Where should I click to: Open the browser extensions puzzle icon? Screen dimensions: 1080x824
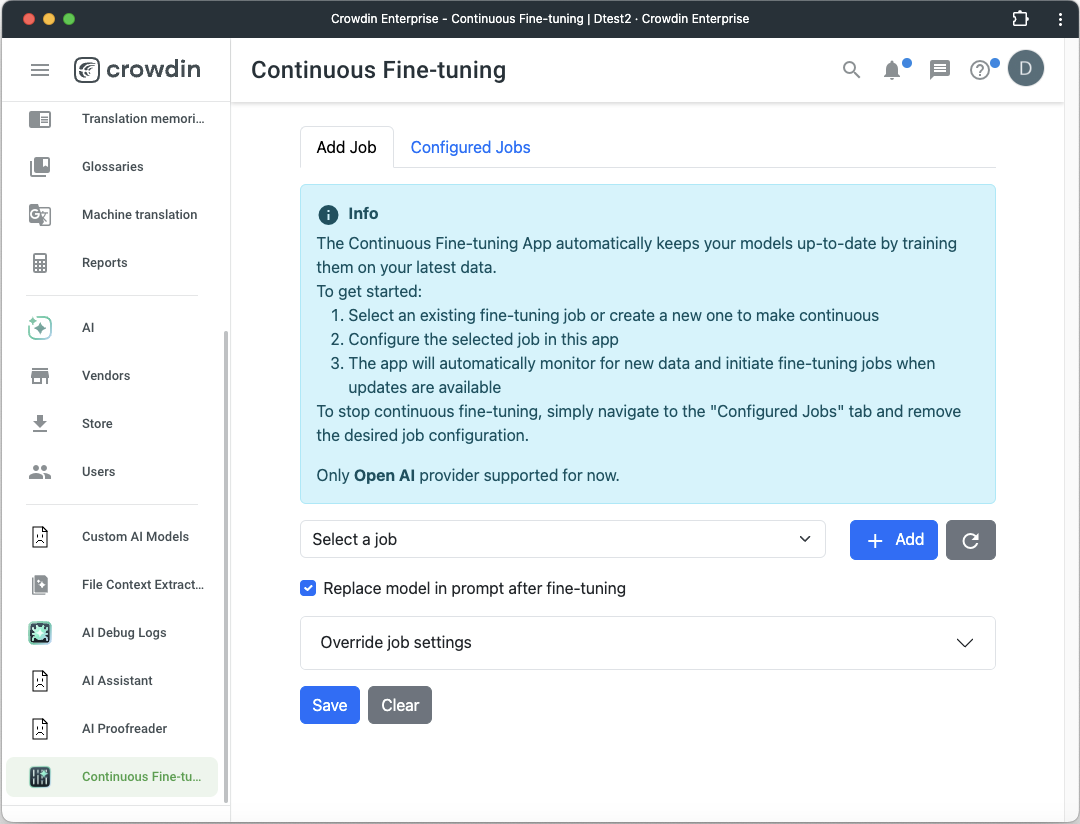click(x=1021, y=19)
